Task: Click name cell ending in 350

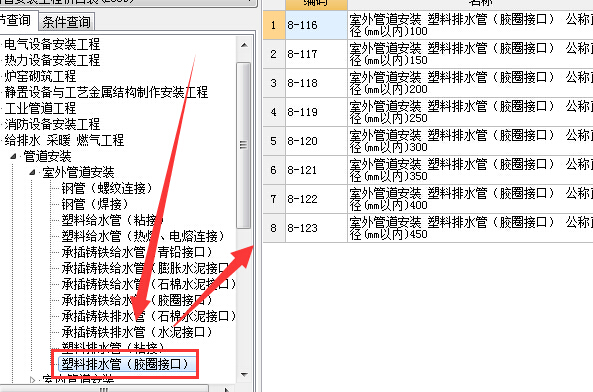Action: [470, 170]
